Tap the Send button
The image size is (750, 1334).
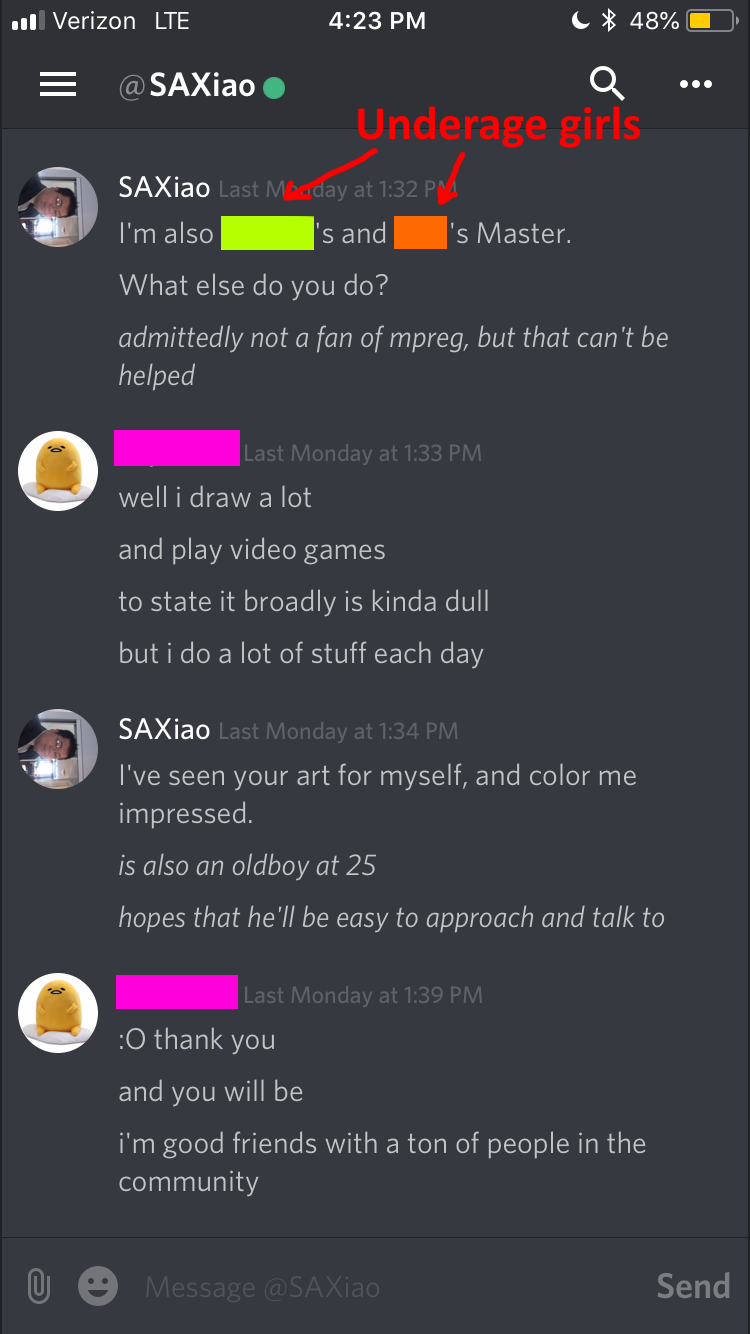[693, 1286]
